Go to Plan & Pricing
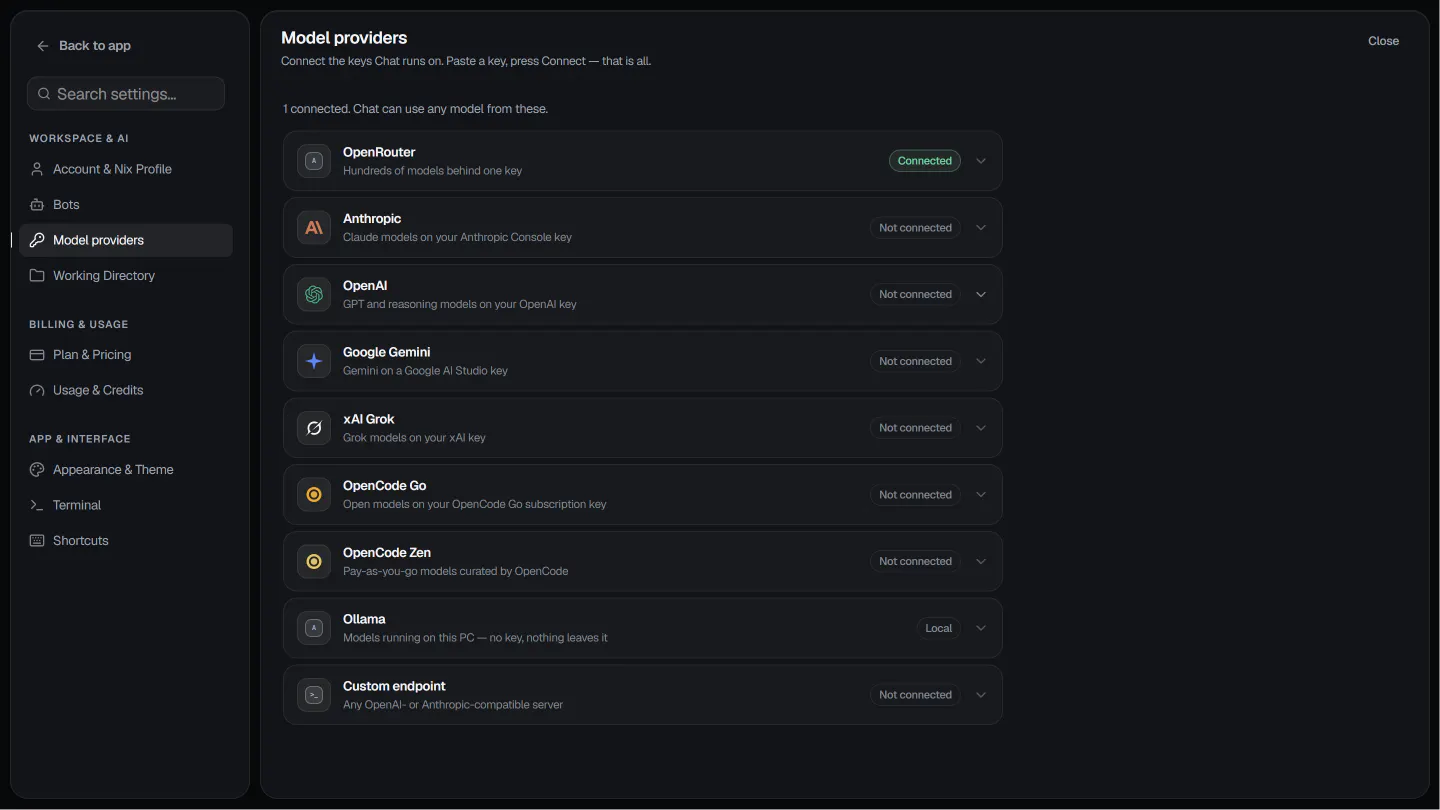This screenshot has height=810, width=1440. click(x=126, y=355)
